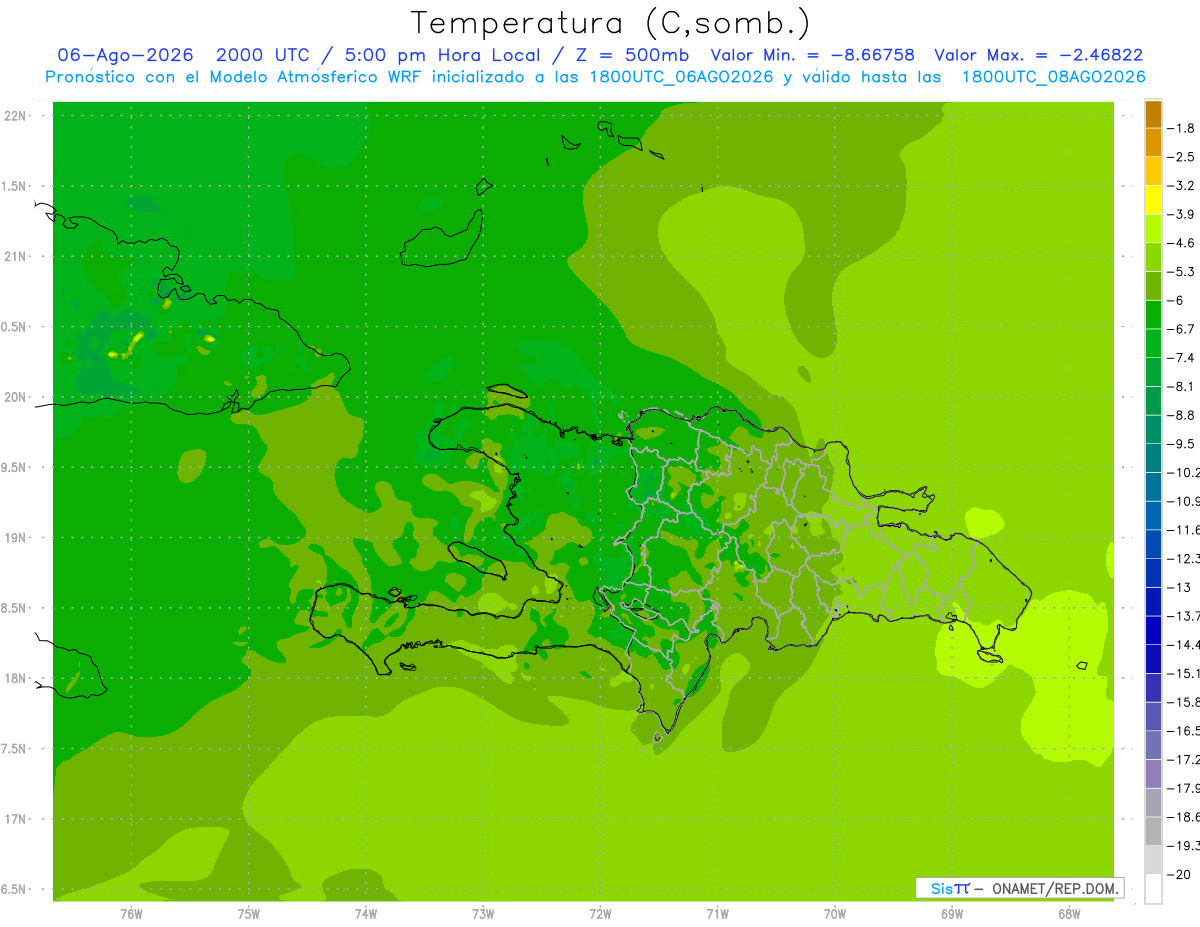Click the "Valor Min. = -8.66758" text
The height and width of the screenshot is (927, 1200).
point(812,56)
